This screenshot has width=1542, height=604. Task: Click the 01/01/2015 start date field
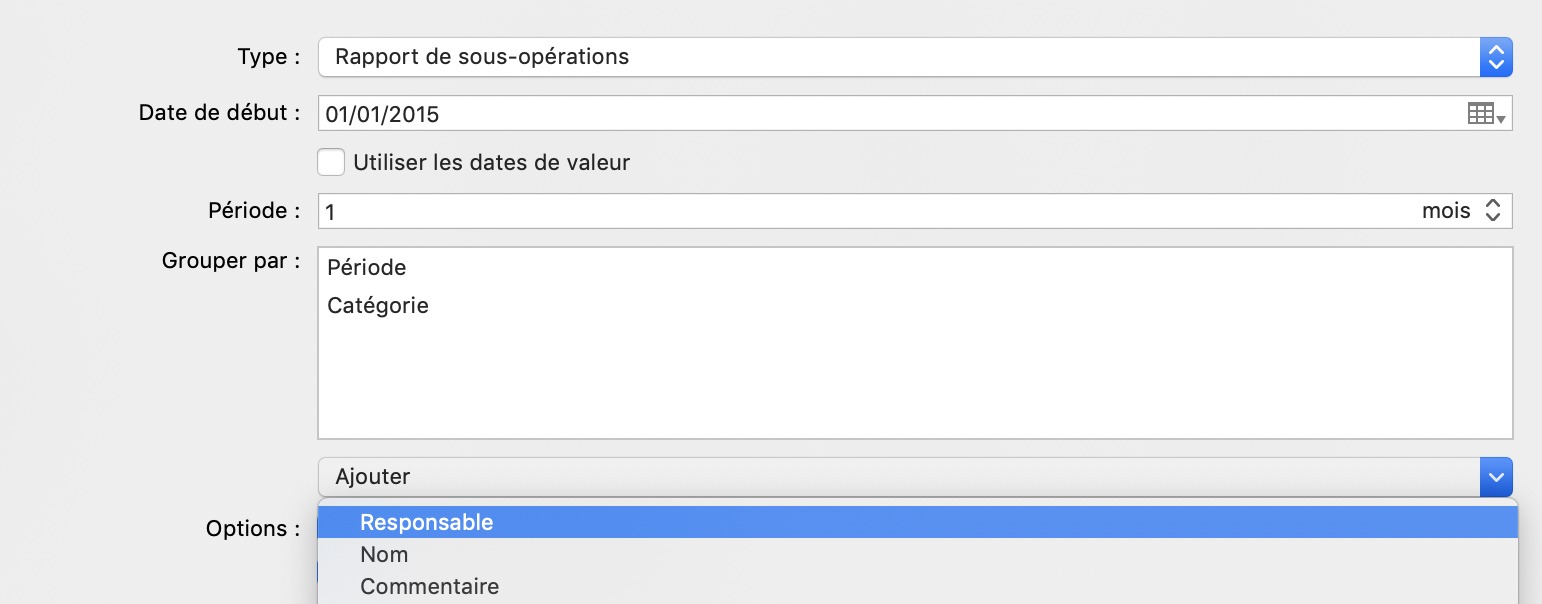coord(880,114)
